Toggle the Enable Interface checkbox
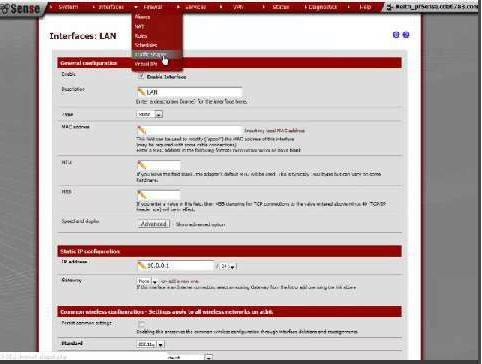482x364 pixels. [141, 76]
